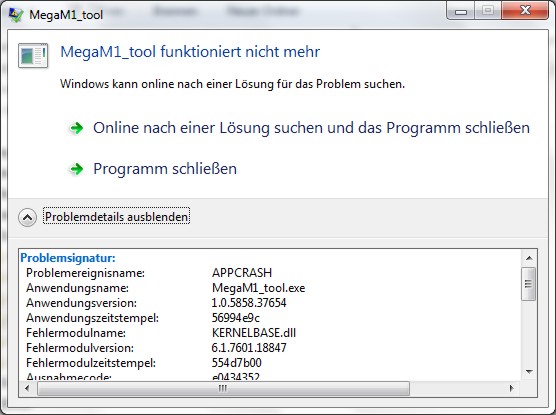Click the Fehlermodulversion label

tap(80, 348)
